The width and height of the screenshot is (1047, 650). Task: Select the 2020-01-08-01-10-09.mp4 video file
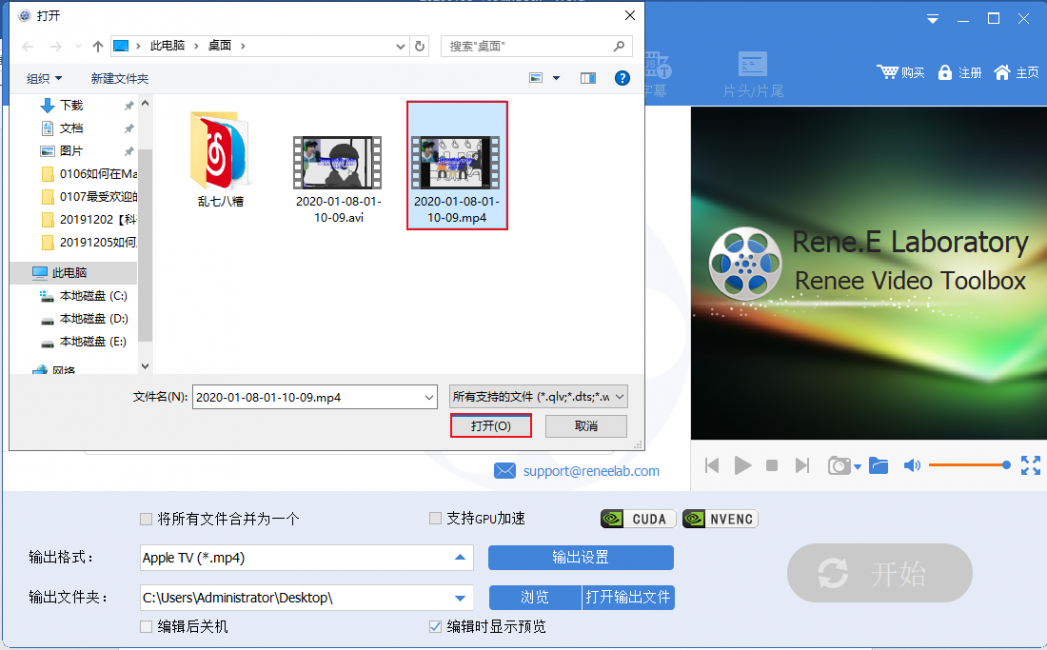457,166
